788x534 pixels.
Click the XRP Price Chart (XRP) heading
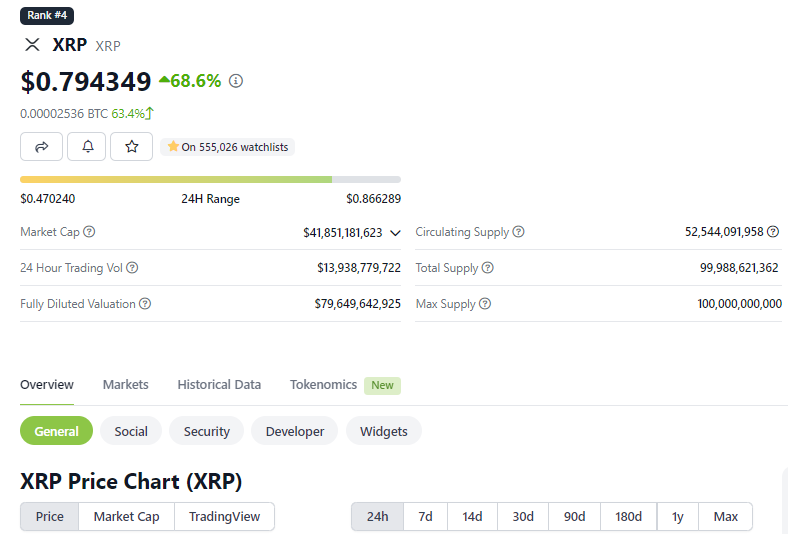click(x=131, y=481)
